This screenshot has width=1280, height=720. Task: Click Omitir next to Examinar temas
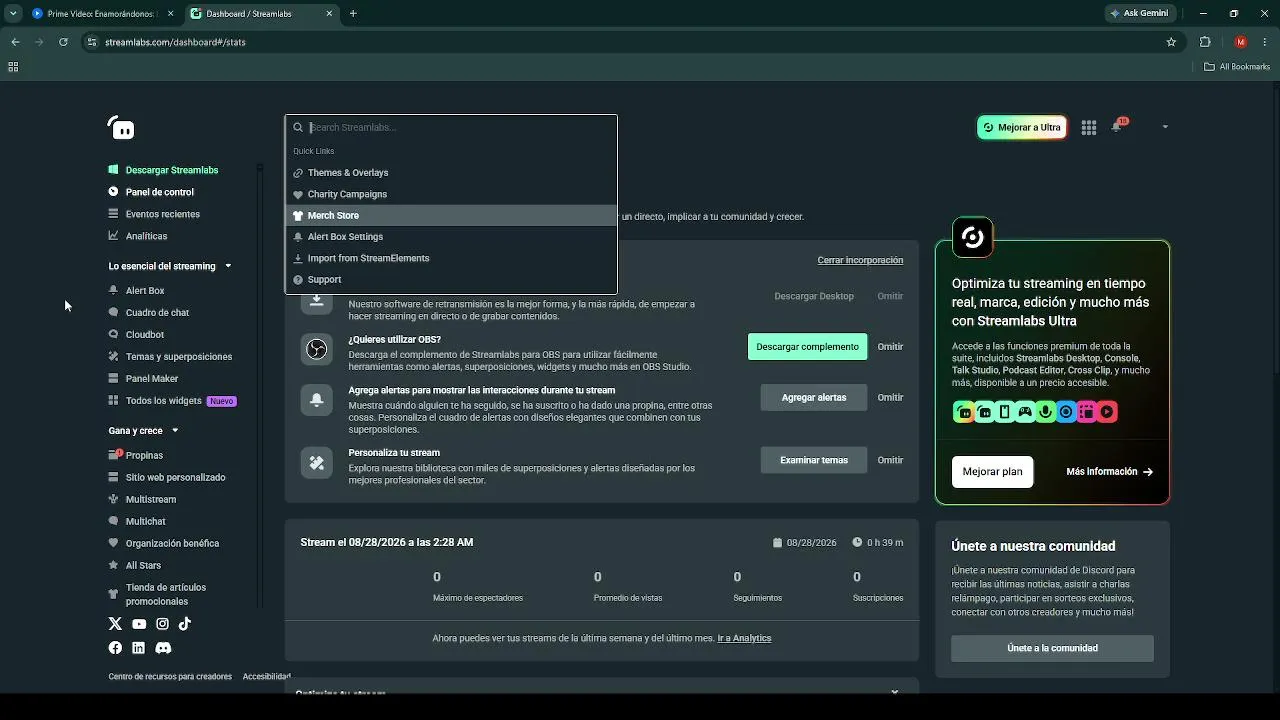890,460
